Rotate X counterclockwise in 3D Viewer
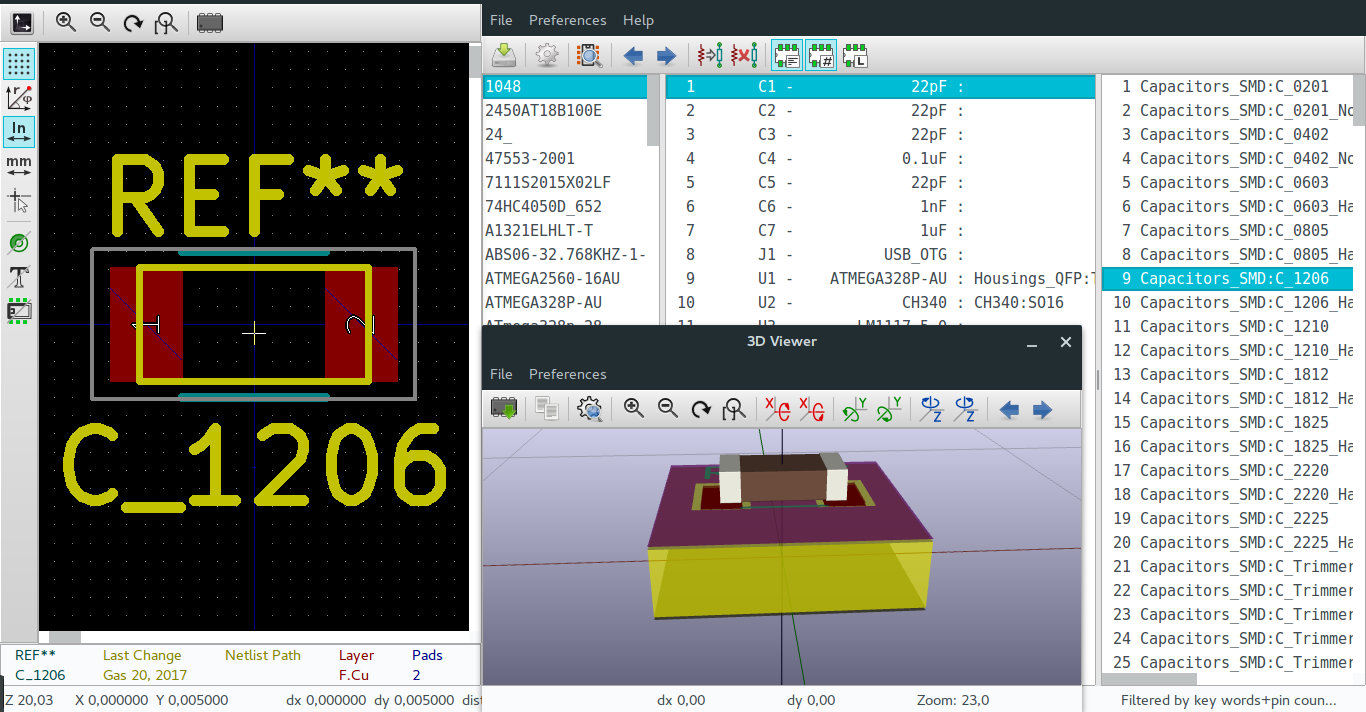 812,408
